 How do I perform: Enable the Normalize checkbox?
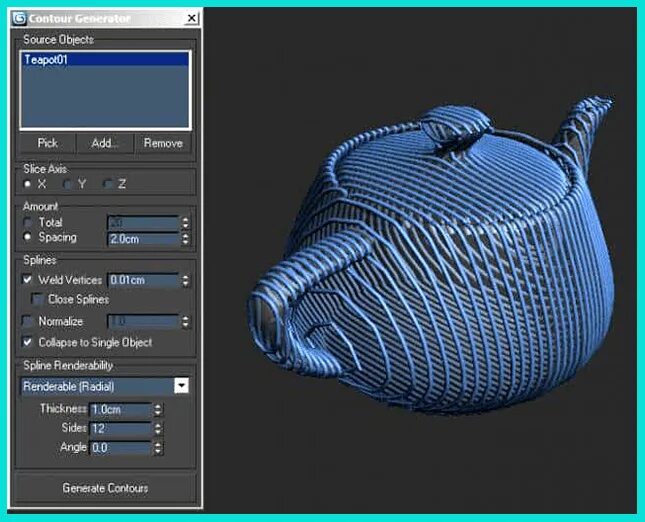point(28,321)
